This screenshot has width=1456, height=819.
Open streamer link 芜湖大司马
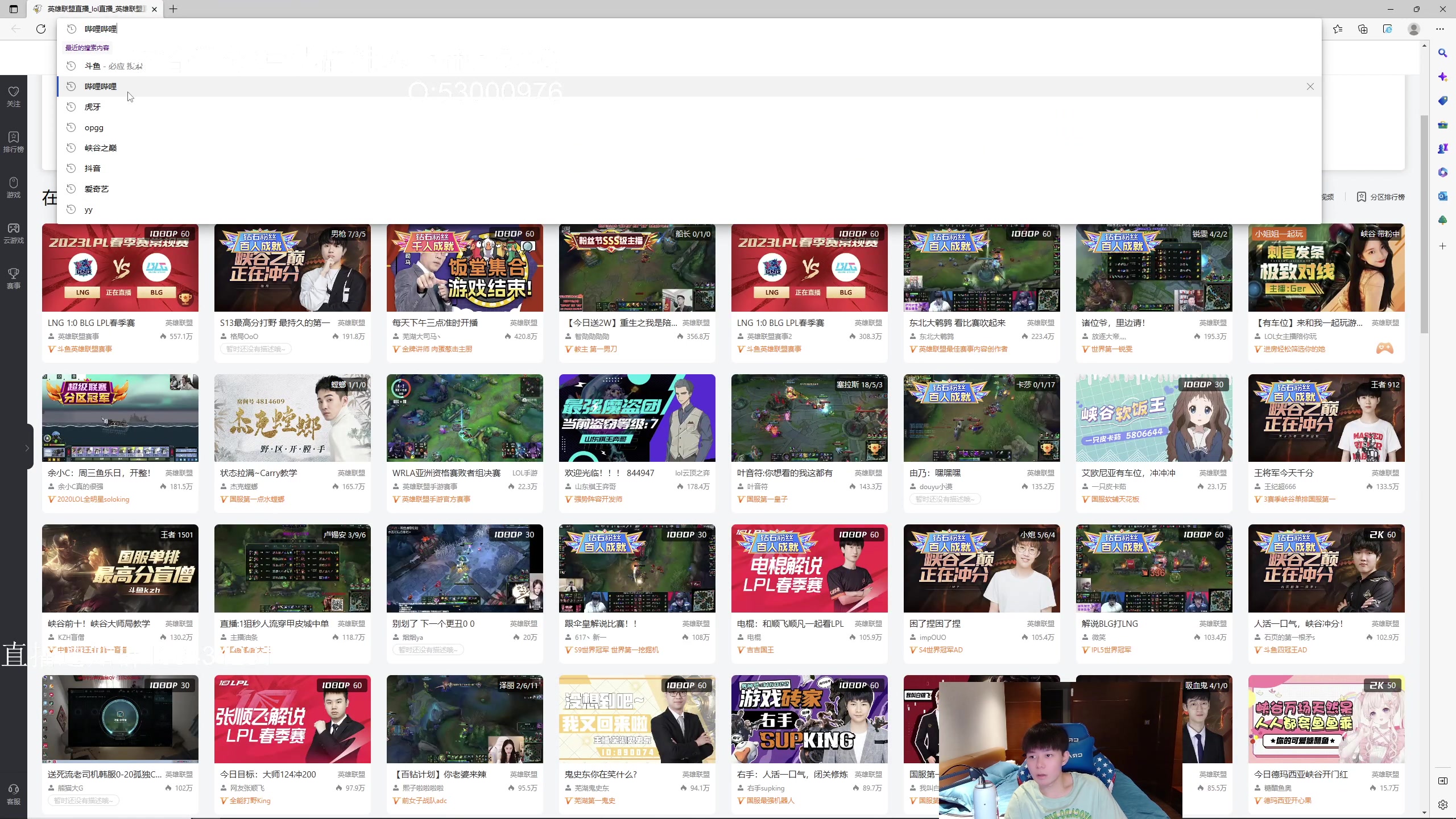point(421,337)
